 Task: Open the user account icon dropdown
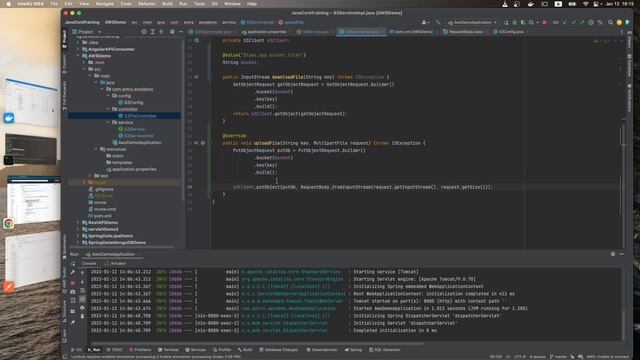(425, 22)
